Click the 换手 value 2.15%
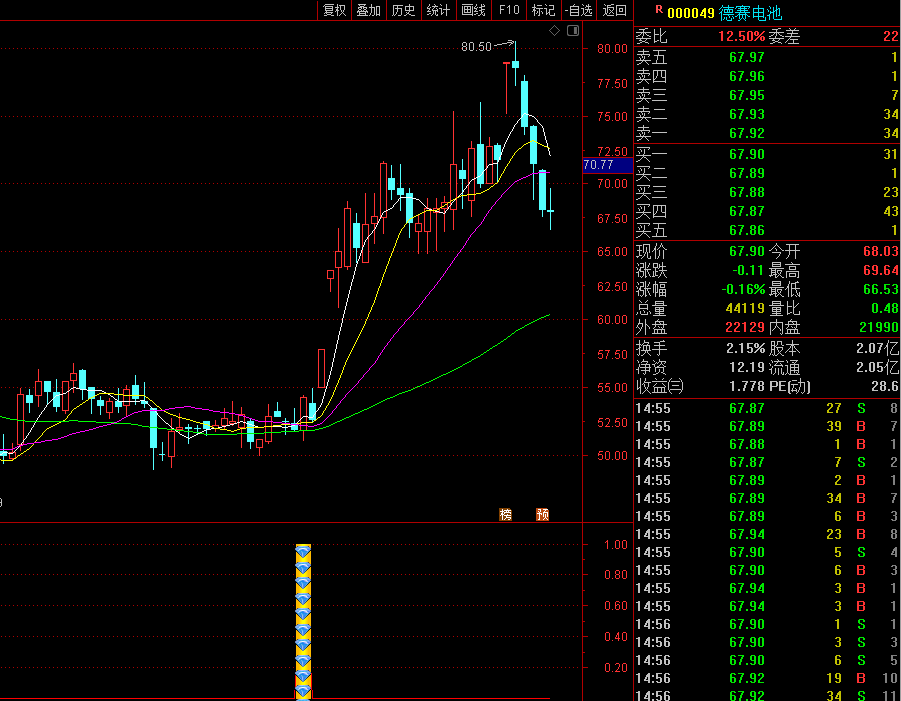The image size is (901, 701). (x=745, y=348)
